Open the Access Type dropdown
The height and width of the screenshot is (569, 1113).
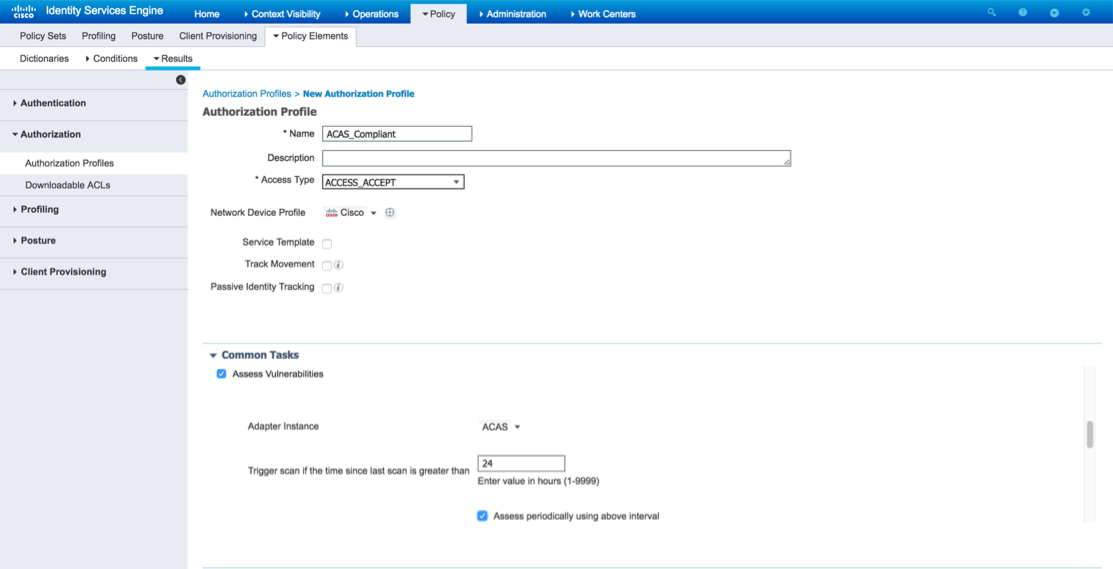pos(393,182)
